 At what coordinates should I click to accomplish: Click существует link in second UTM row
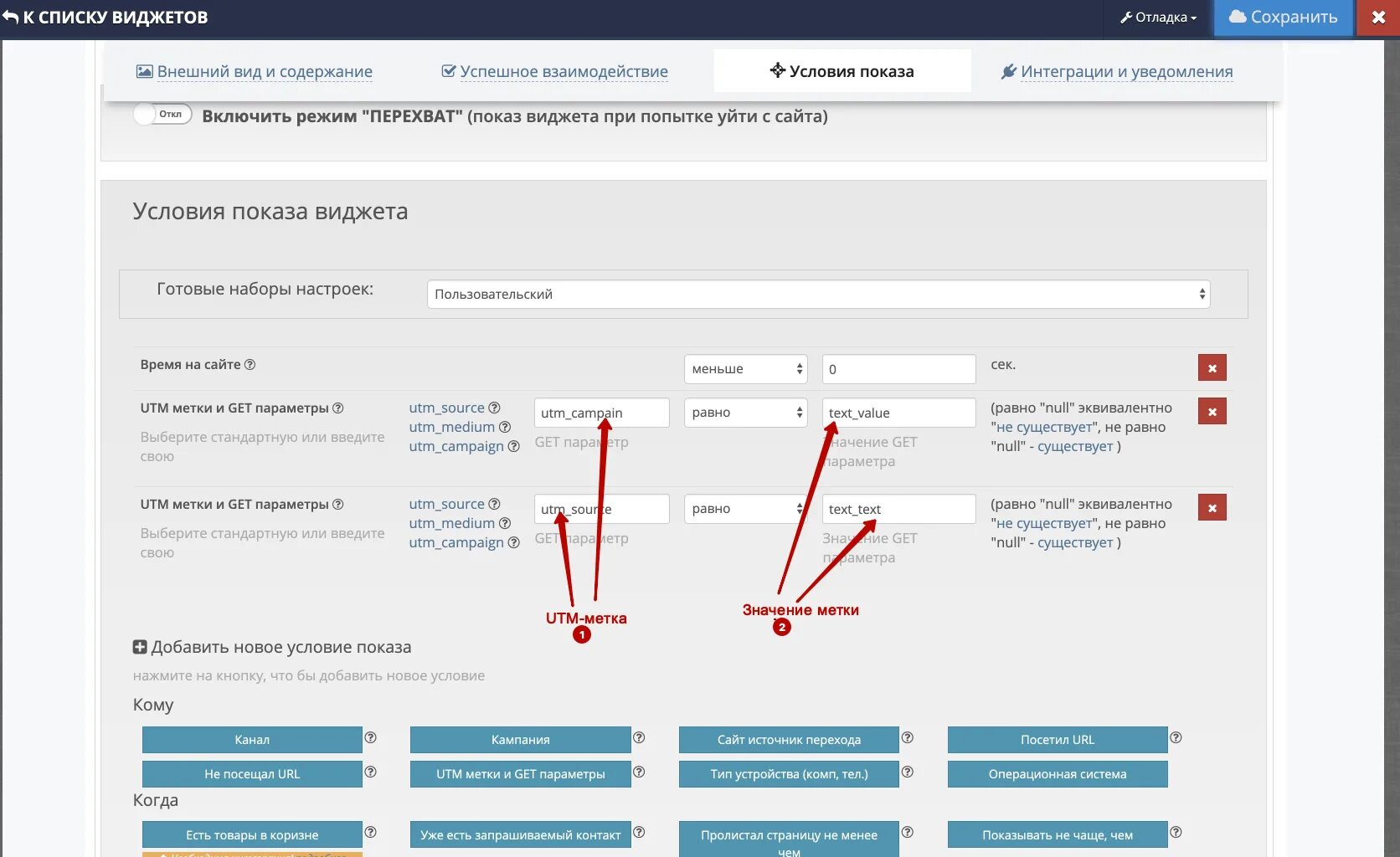(x=1075, y=542)
